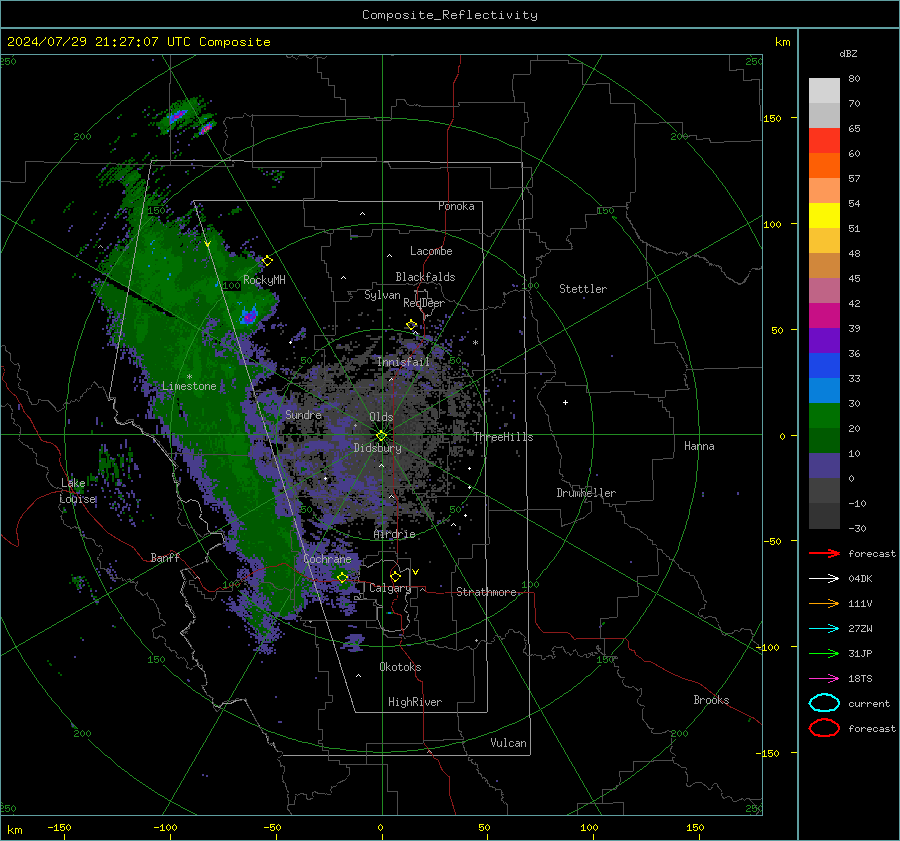
Task: Click the Cochrane map label
Action: [x=327, y=559]
